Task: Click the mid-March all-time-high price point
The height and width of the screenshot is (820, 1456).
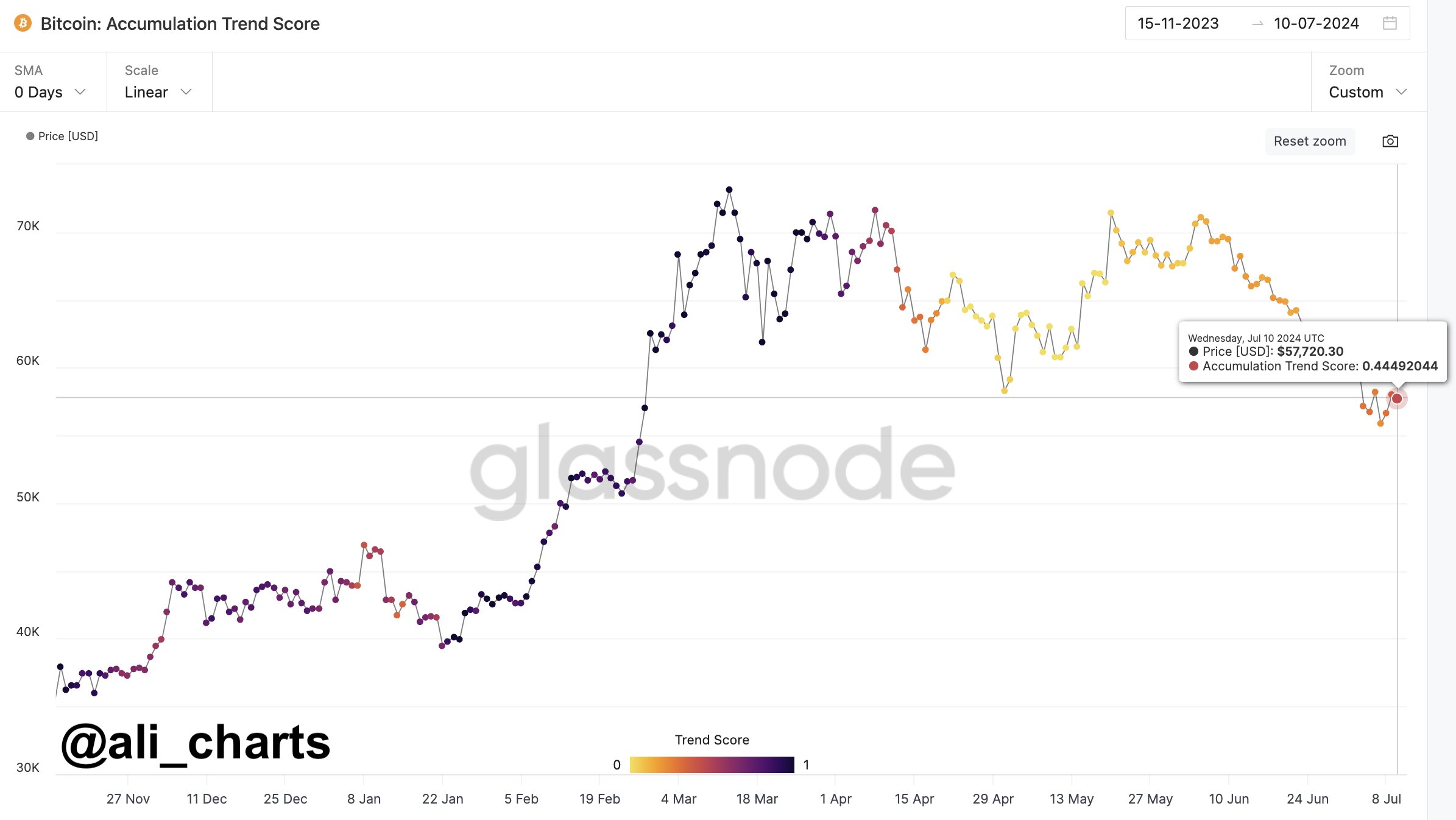Action: [729, 190]
